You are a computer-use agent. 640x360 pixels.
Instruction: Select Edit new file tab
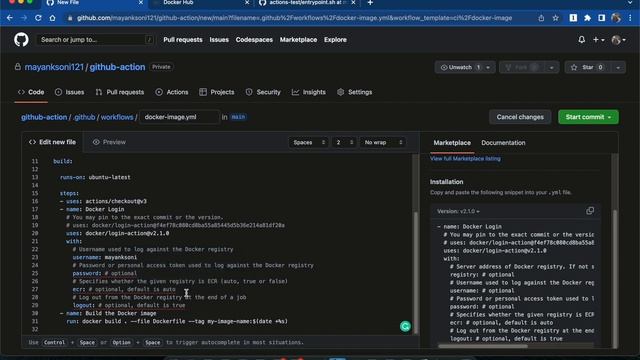(52, 142)
